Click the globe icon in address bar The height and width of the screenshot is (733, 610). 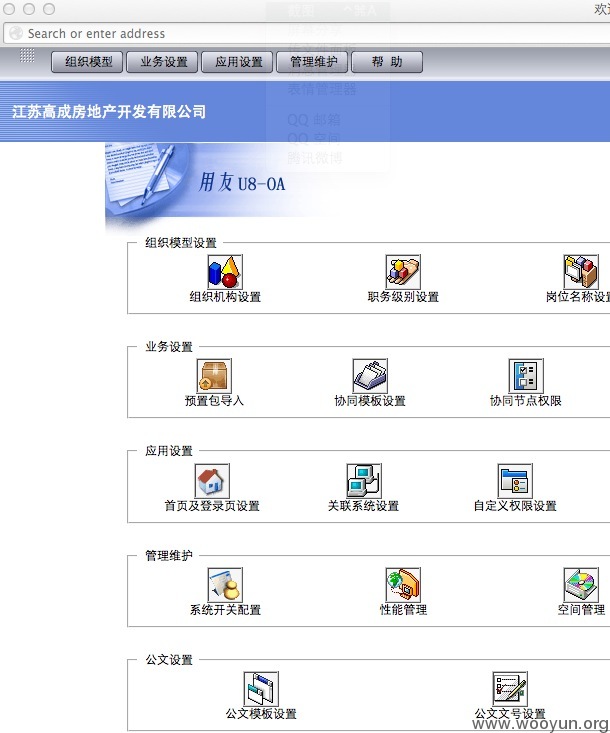coord(16,33)
